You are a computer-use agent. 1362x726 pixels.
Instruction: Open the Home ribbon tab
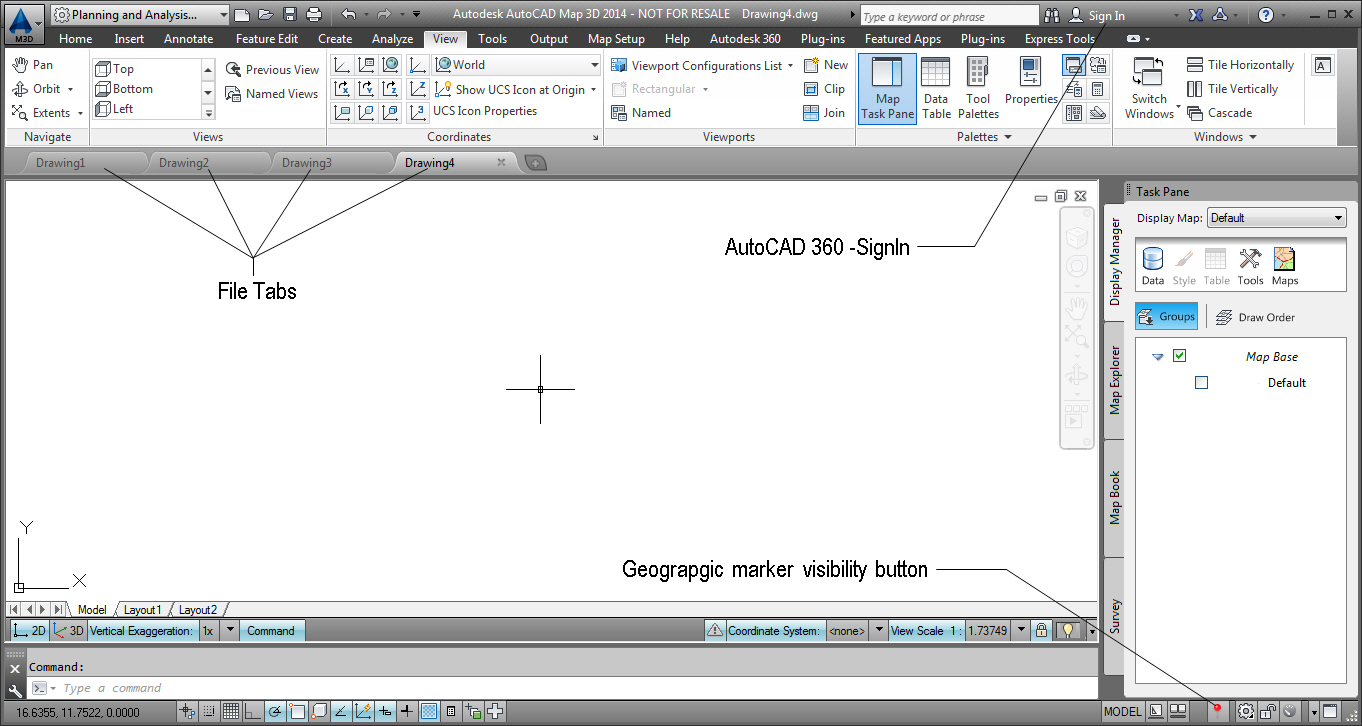pyautogui.click(x=76, y=39)
